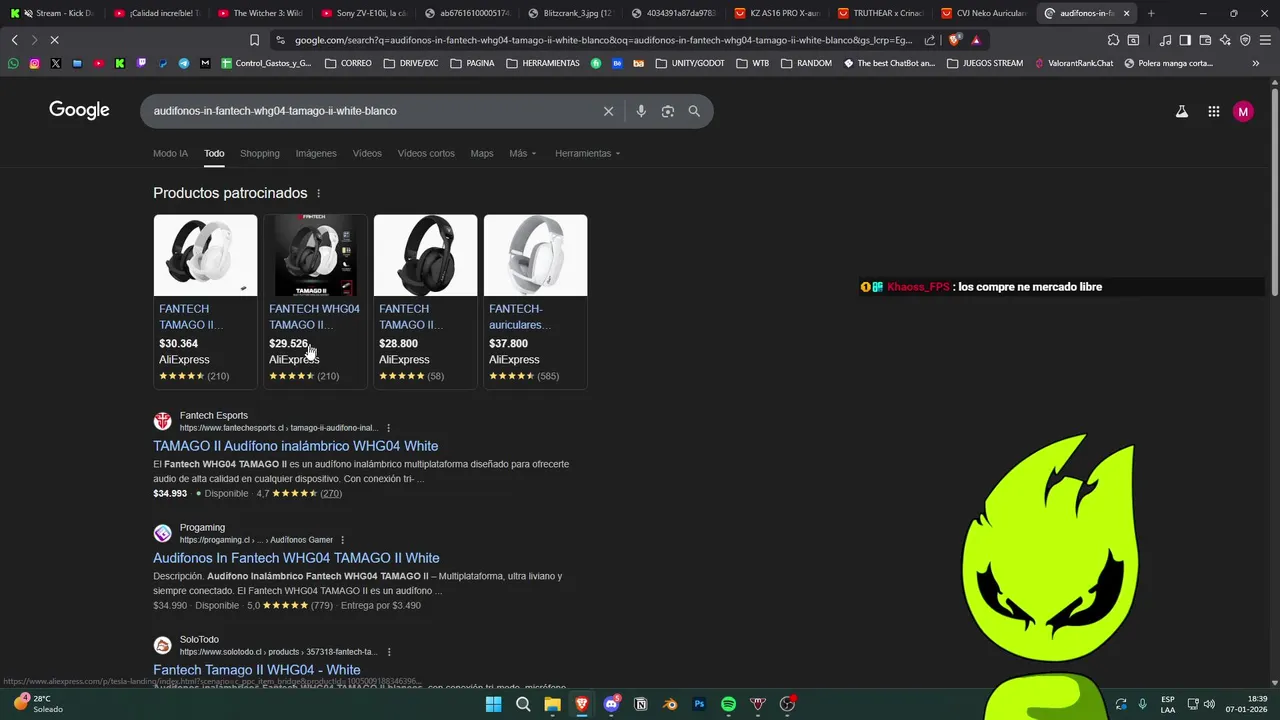Open a new browser tab
The image size is (1280, 720).
(1151, 13)
